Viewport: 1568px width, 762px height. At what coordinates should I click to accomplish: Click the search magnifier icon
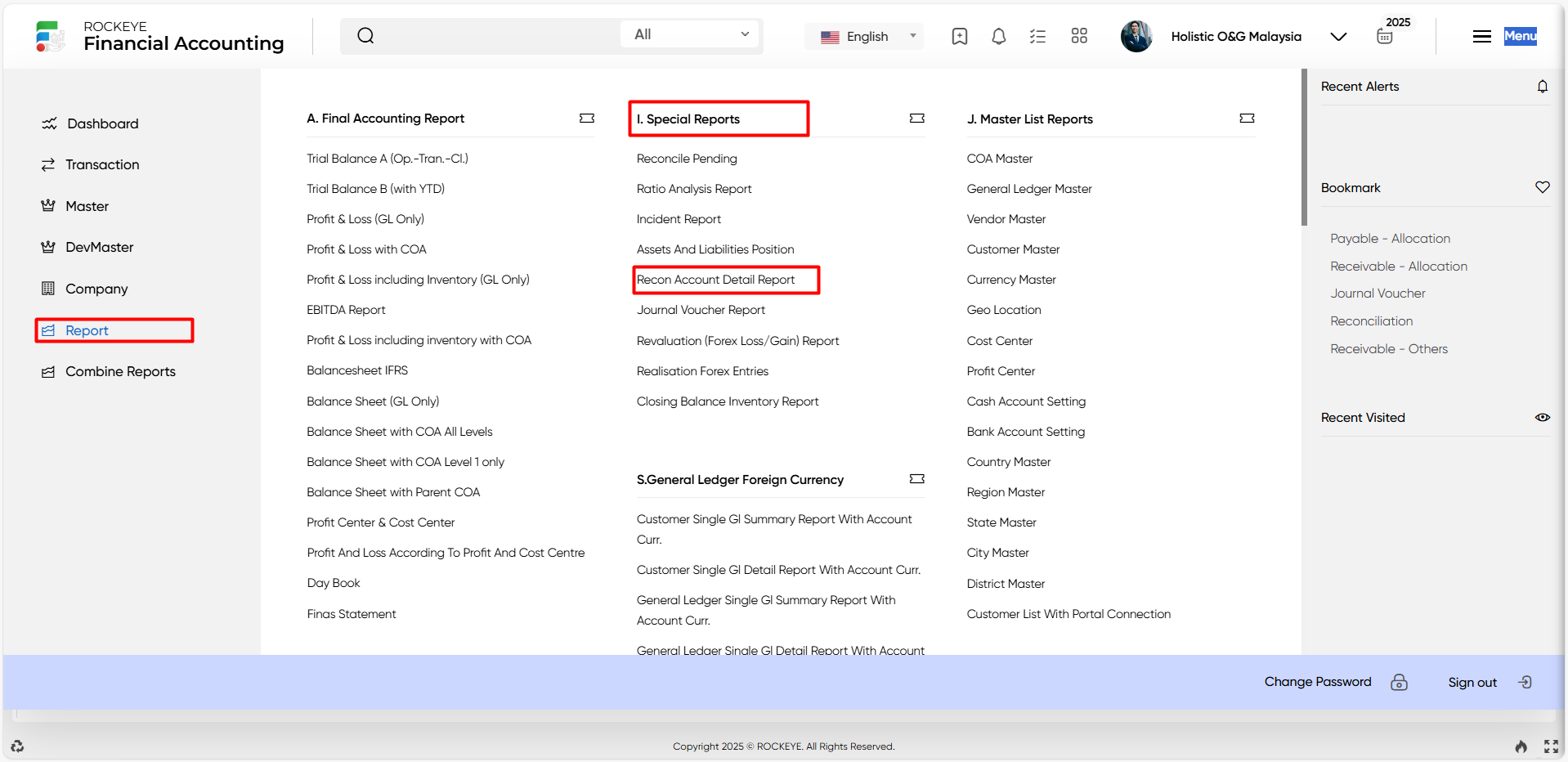365,35
